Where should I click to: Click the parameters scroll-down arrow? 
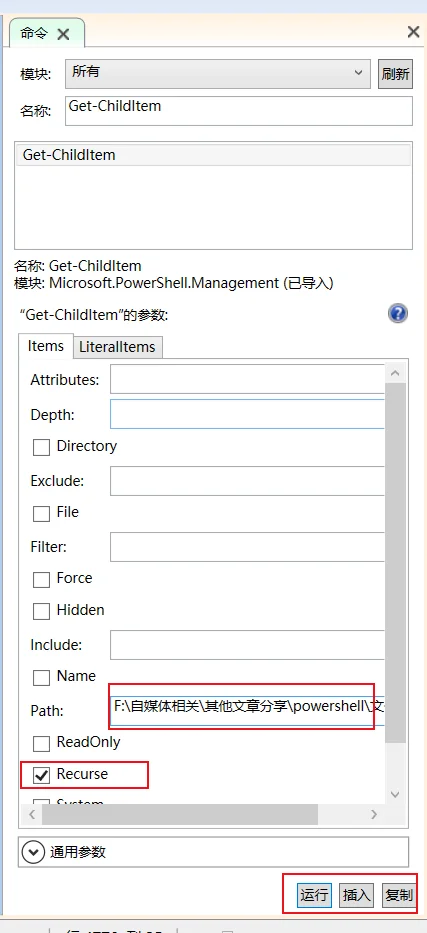[x=395, y=794]
